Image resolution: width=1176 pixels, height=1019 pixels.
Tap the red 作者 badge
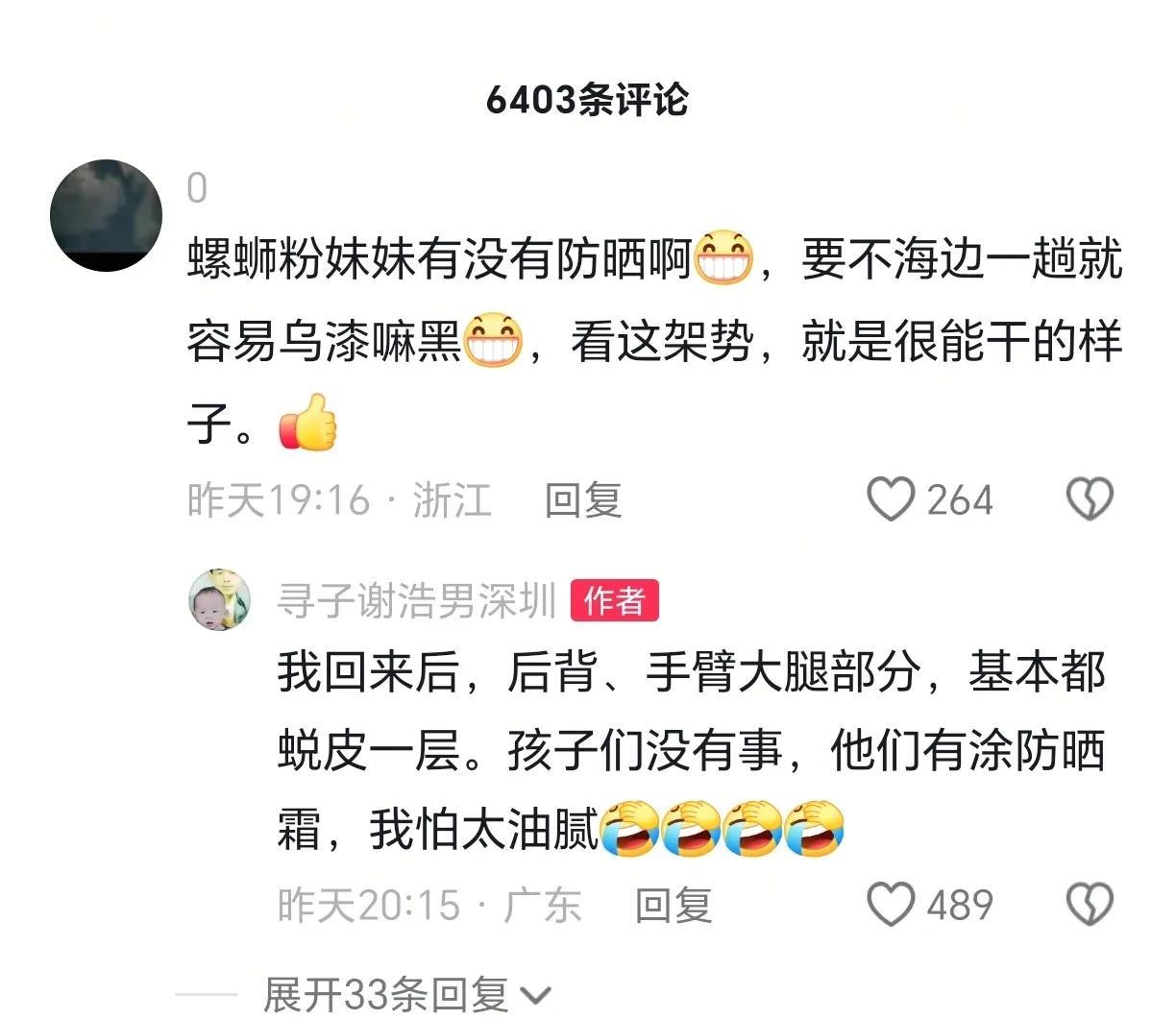tap(615, 601)
